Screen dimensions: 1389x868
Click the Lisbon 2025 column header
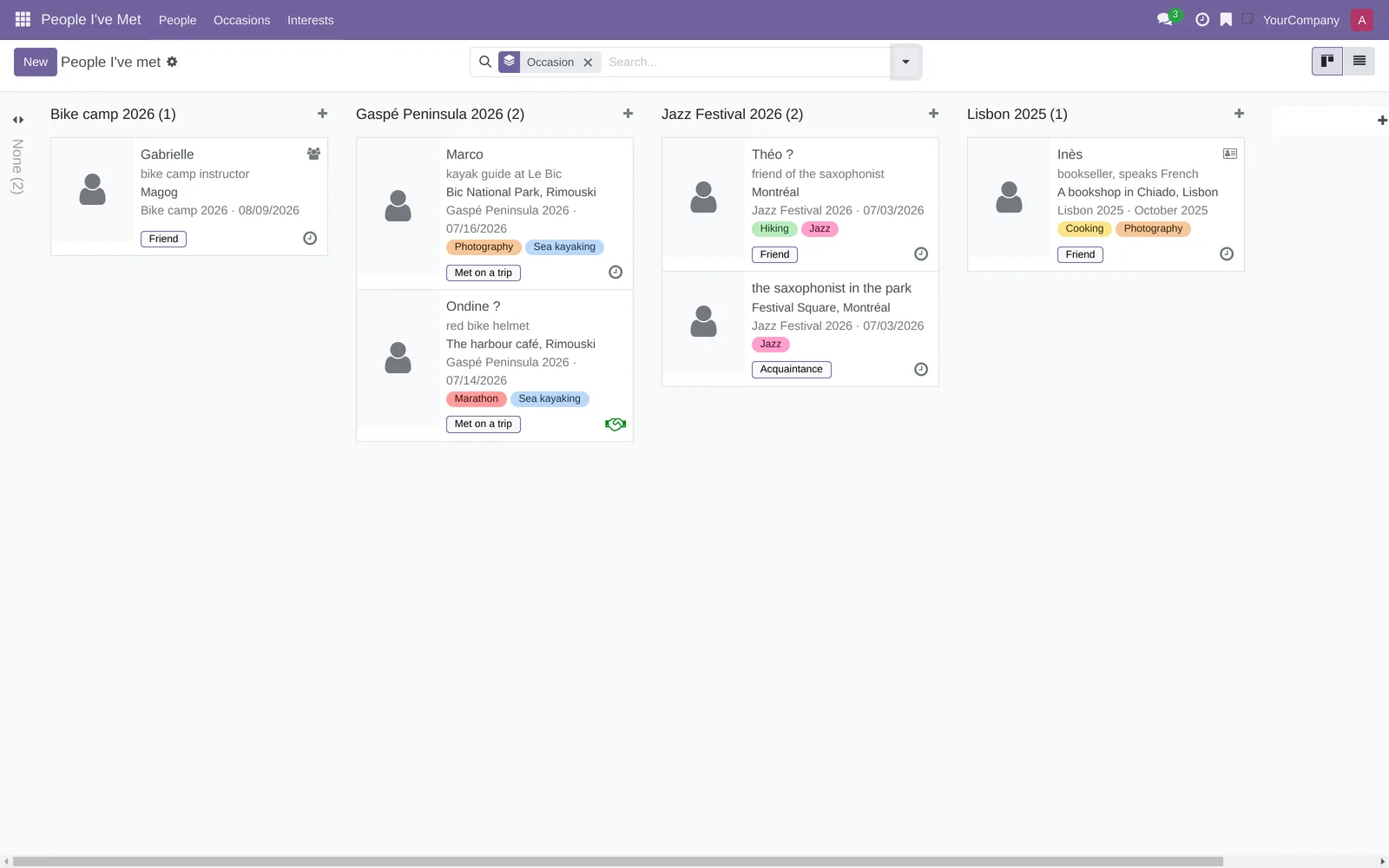(x=1017, y=114)
